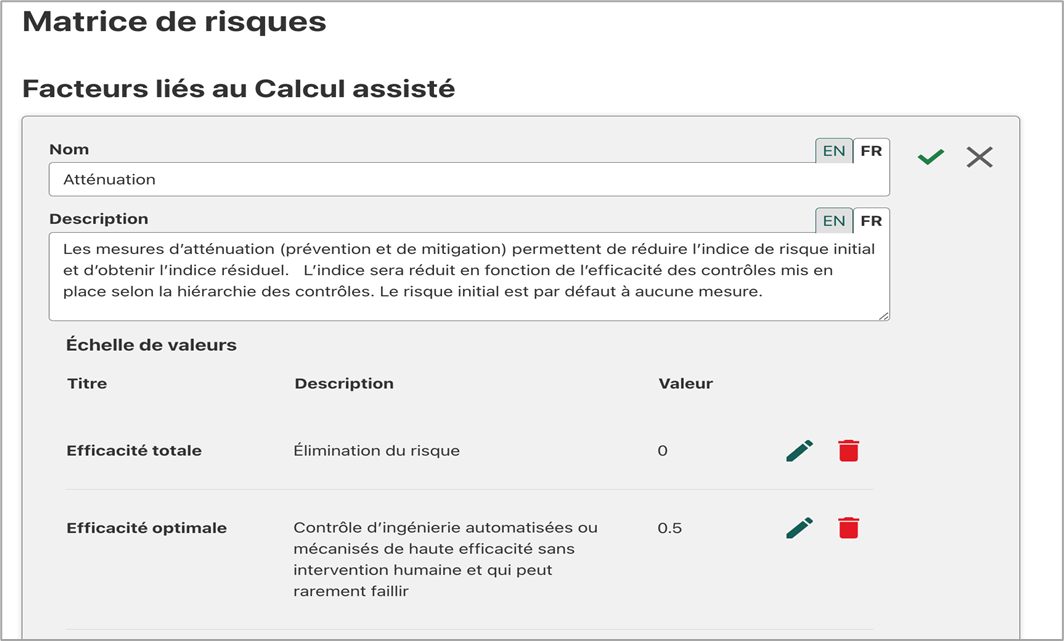1064x641 pixels.
Task: Confirm changes with the green checkmark
Action: tap(930, 157)
